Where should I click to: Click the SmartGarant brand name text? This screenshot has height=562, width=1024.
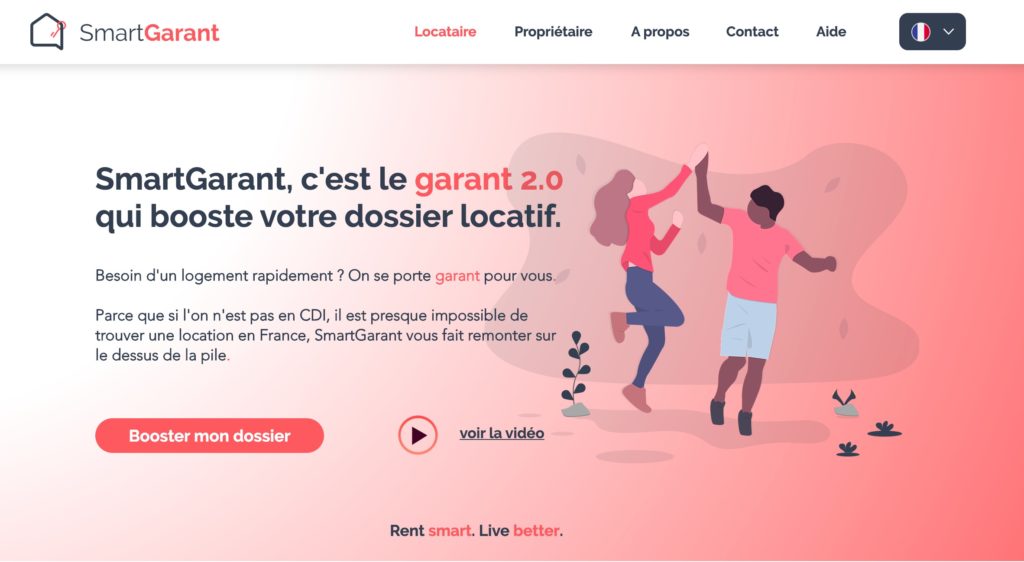coord(150,33)
